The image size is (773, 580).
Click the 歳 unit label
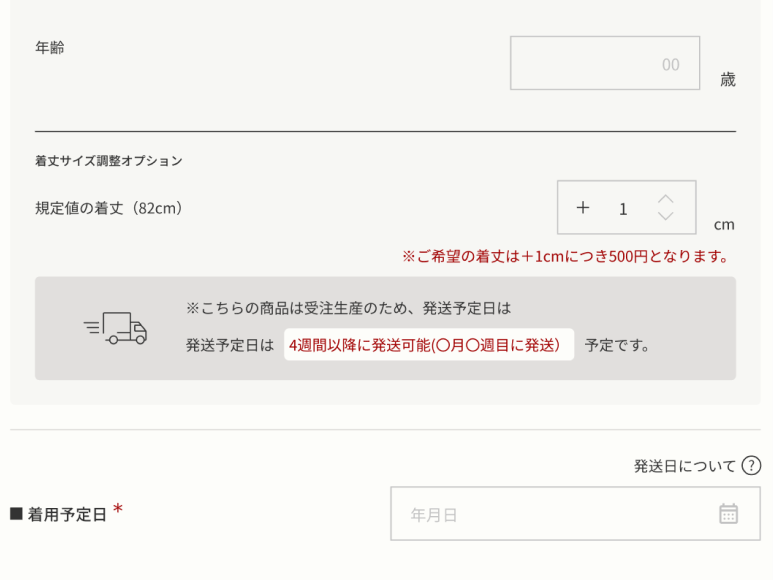pyautogui.click(x=727, y=80)
